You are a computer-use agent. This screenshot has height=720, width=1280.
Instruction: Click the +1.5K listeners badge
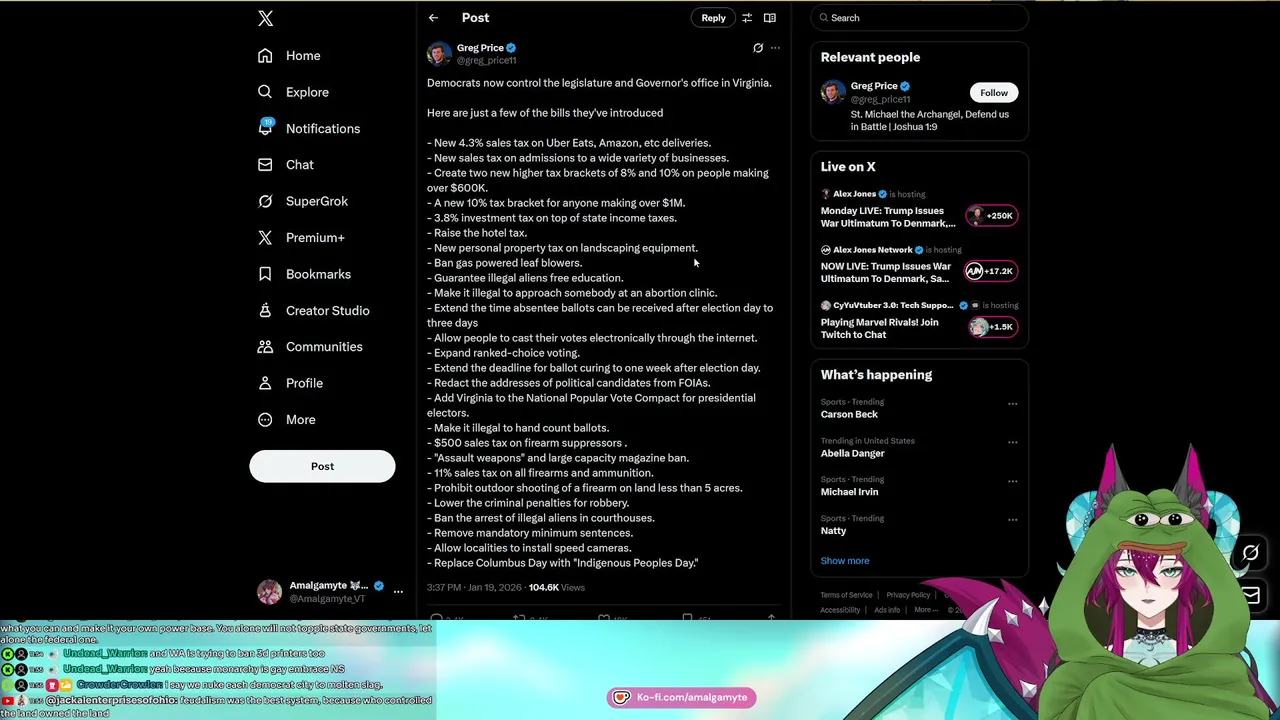click(x=991, y=327)
